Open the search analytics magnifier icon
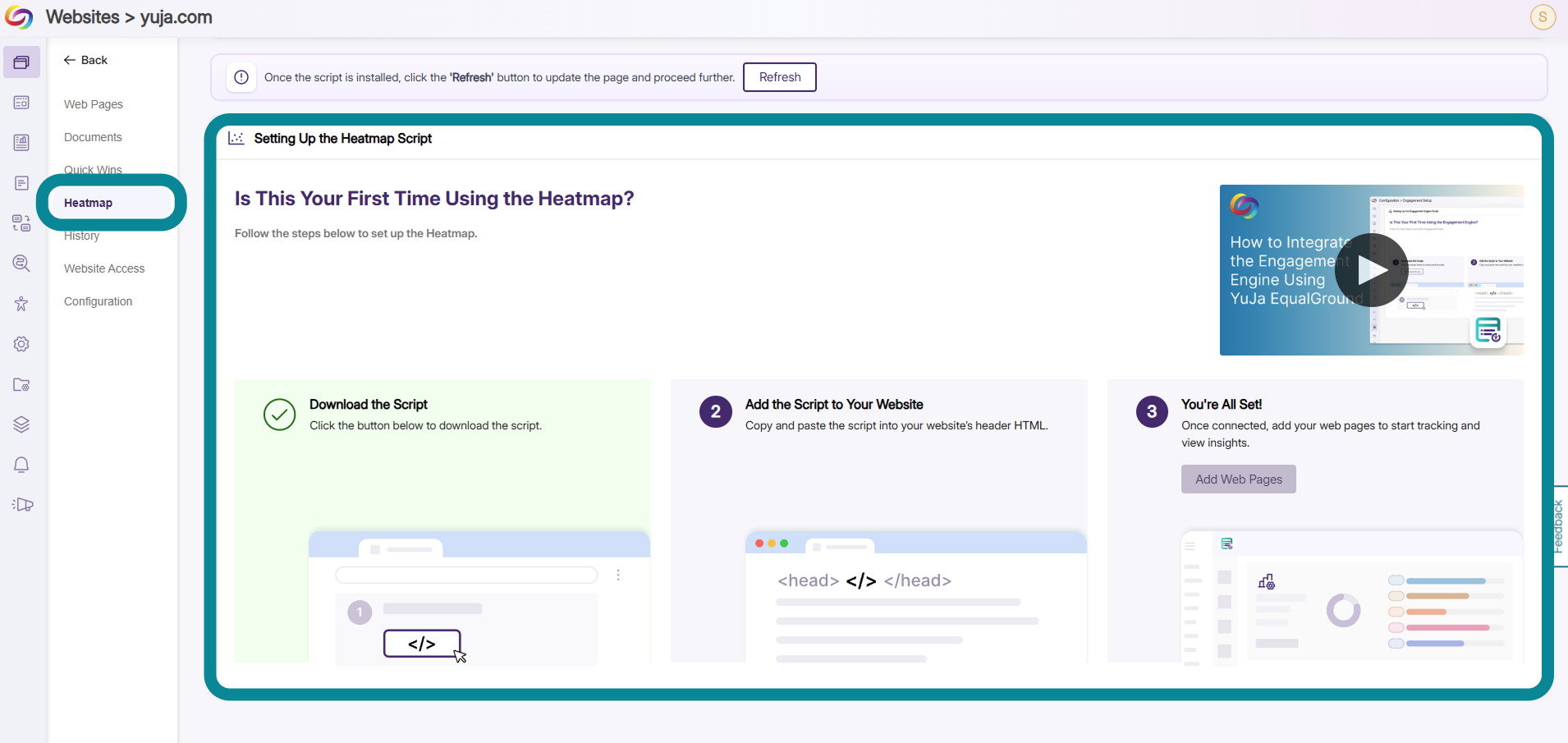Screen dimensions: 1568x743 pos(21,264)
